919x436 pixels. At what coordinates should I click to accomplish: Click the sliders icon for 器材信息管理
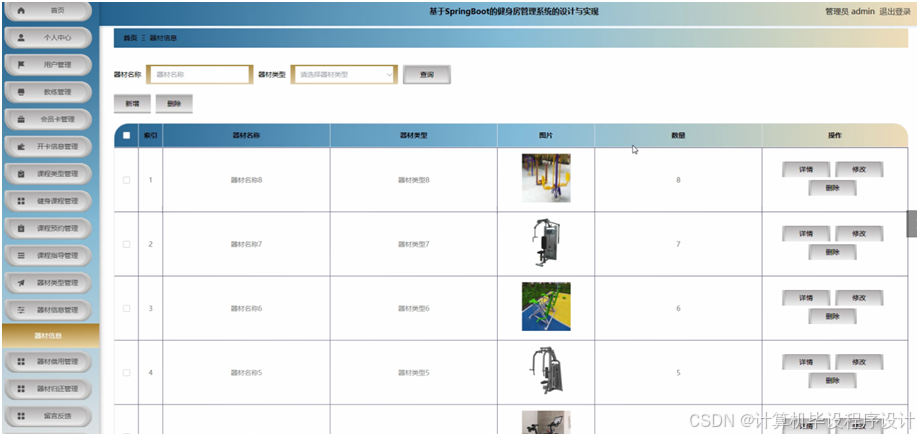pyautogui.click(x=22, y=310)
